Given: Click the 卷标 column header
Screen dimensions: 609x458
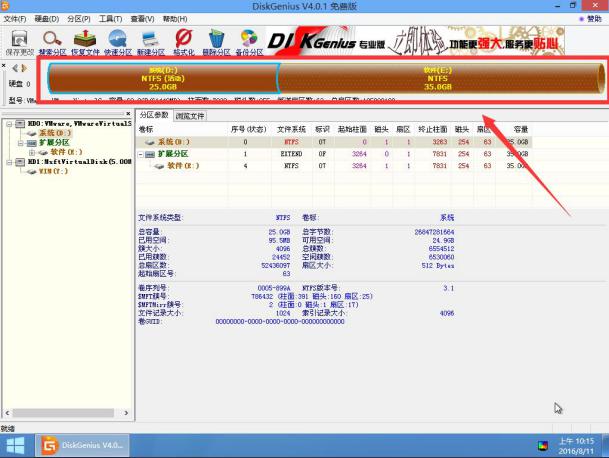Looking at the screenshot, I should click(146, 129).
